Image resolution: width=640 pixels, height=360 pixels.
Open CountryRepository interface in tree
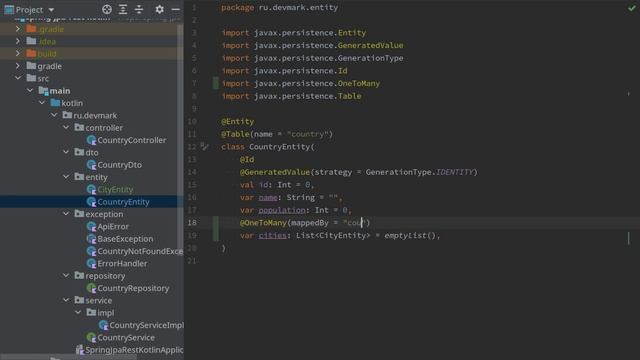pyautogui.click(x=133, y=288)
